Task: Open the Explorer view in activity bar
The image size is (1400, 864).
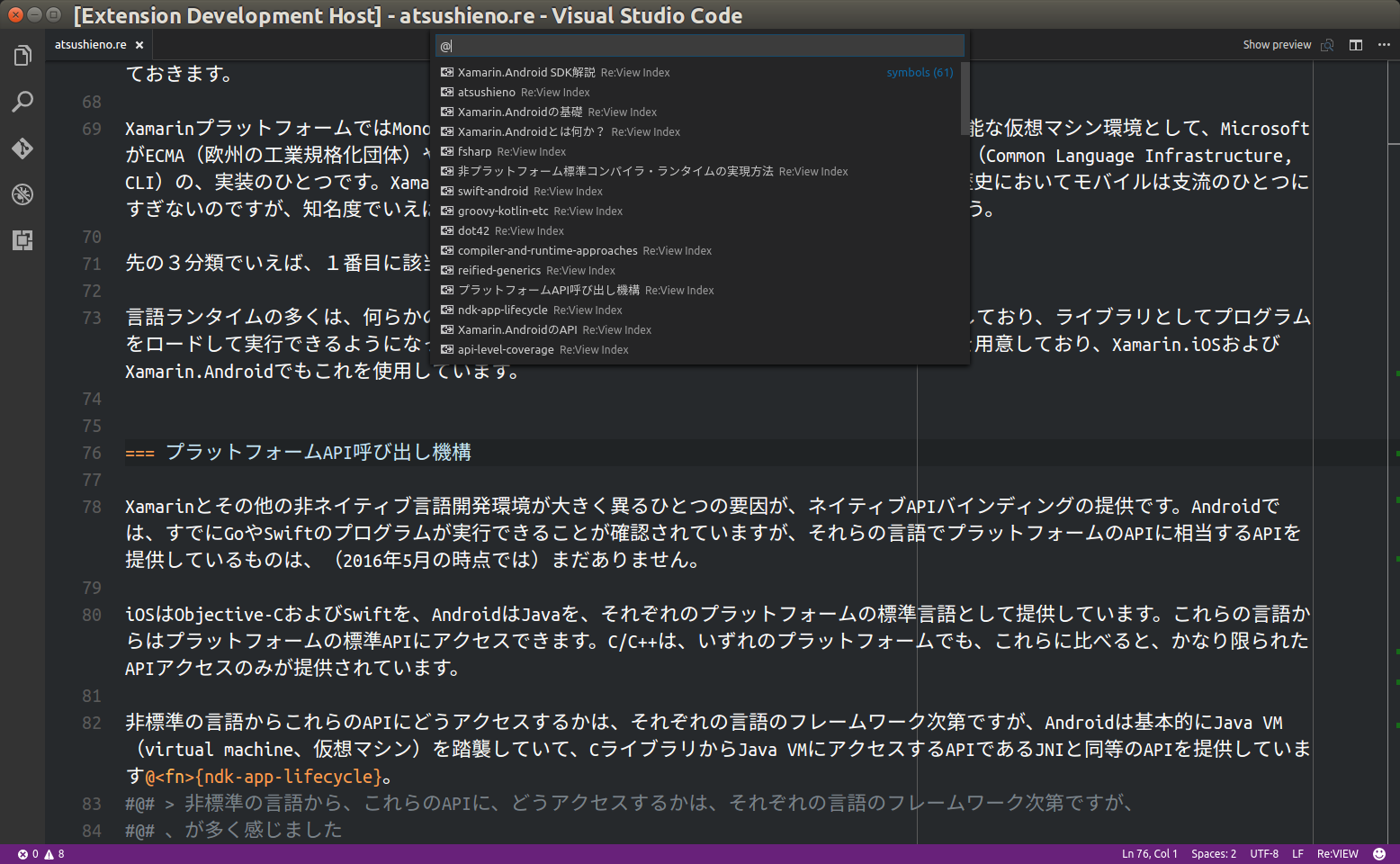Action: tap(22, 56)
